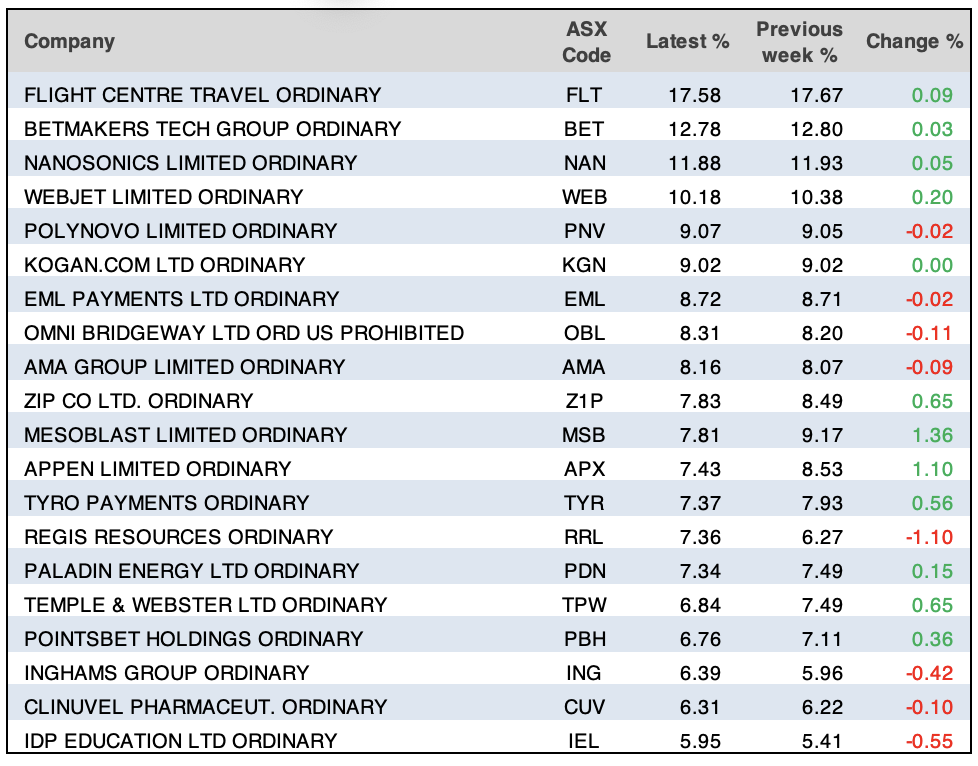The width and height of the screenshot is (978, 766).
Task: Click Regis Resources' -1.10 change value
Action: point(929,537)
